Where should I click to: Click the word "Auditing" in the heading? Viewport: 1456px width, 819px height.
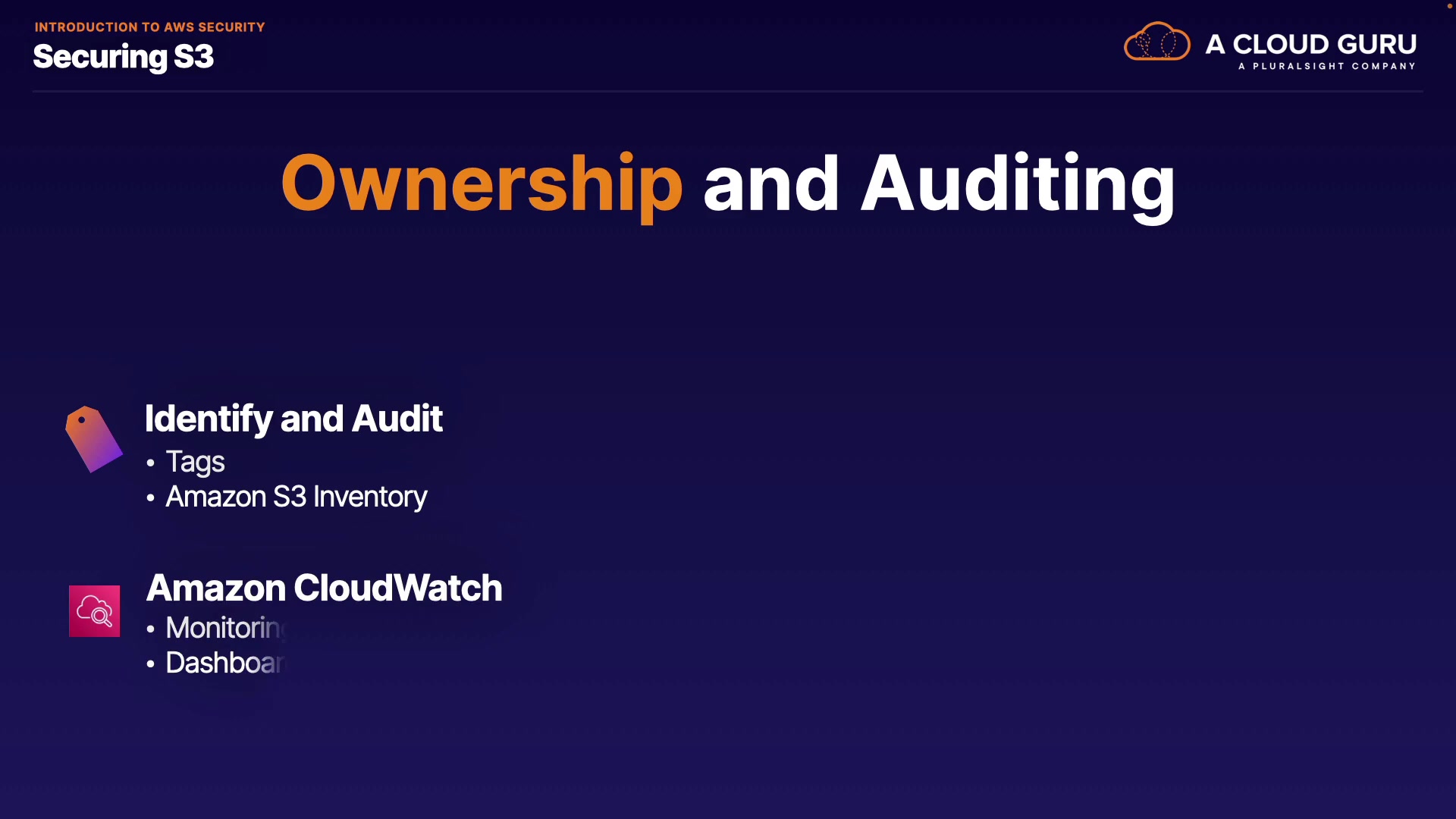pos(1018,184)
